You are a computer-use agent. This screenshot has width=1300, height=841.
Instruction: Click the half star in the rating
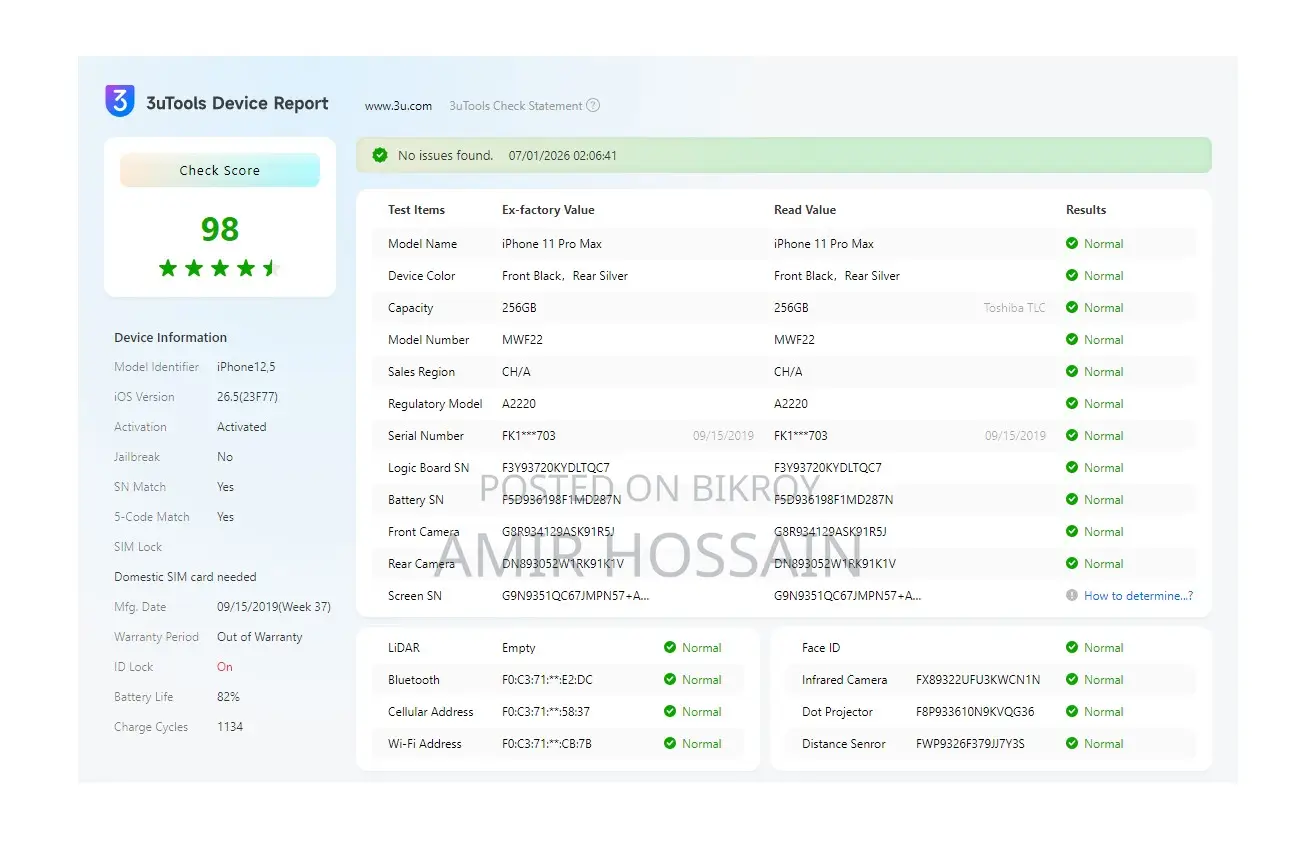[270, 268]
